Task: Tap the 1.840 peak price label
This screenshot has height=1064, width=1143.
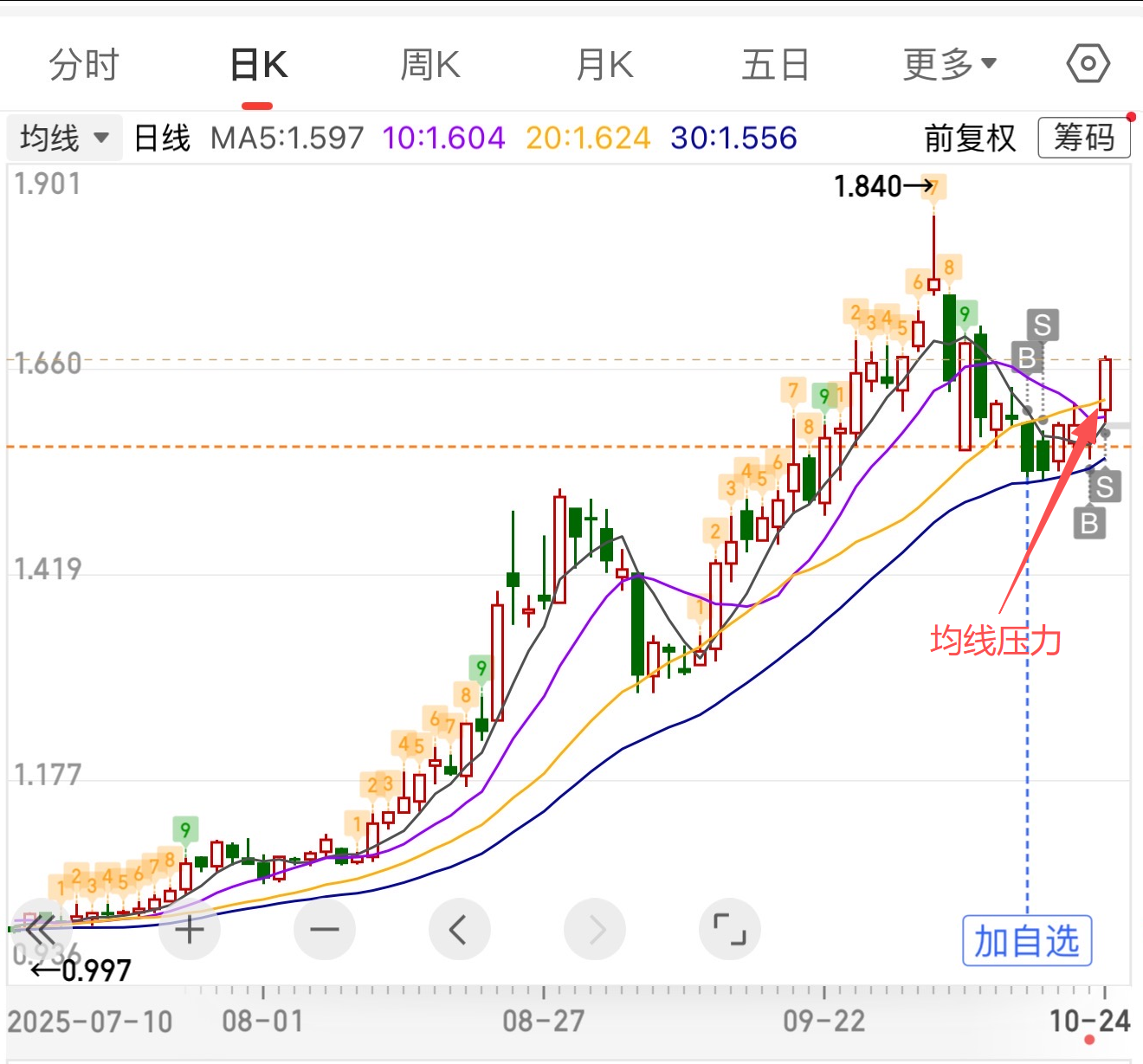Action: [868, 186]
